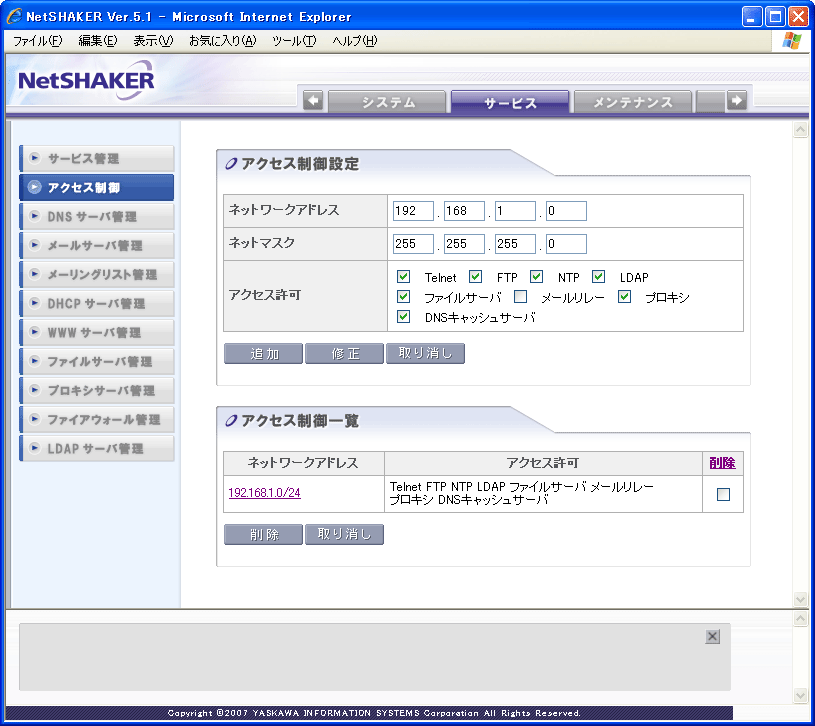815x726 pixels.
Task: Click 取り消し button in settings section
Action: tap(425, 353)
